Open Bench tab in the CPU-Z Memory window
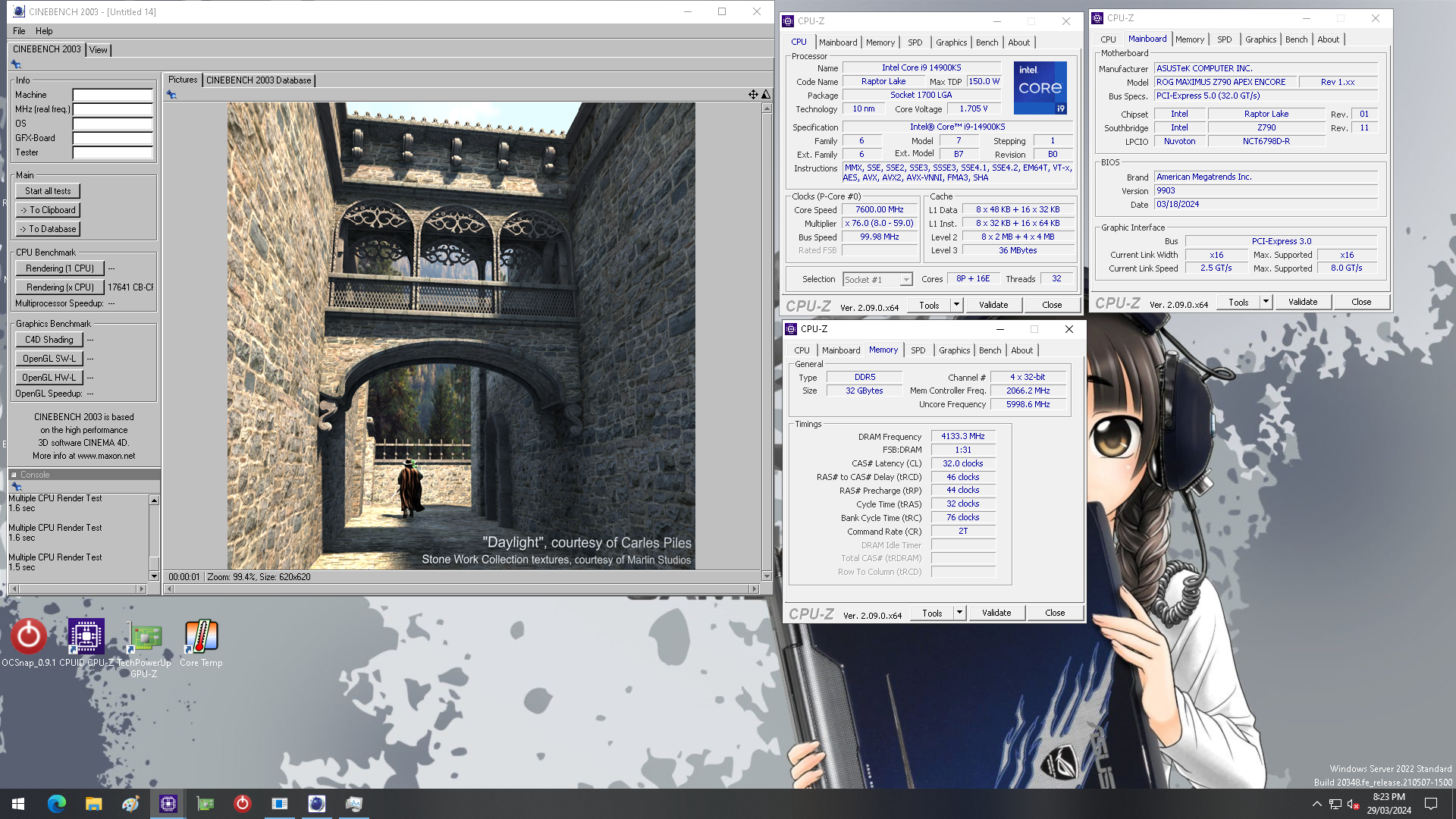Screen dimensions: 1456x819 tap(990, 350)
